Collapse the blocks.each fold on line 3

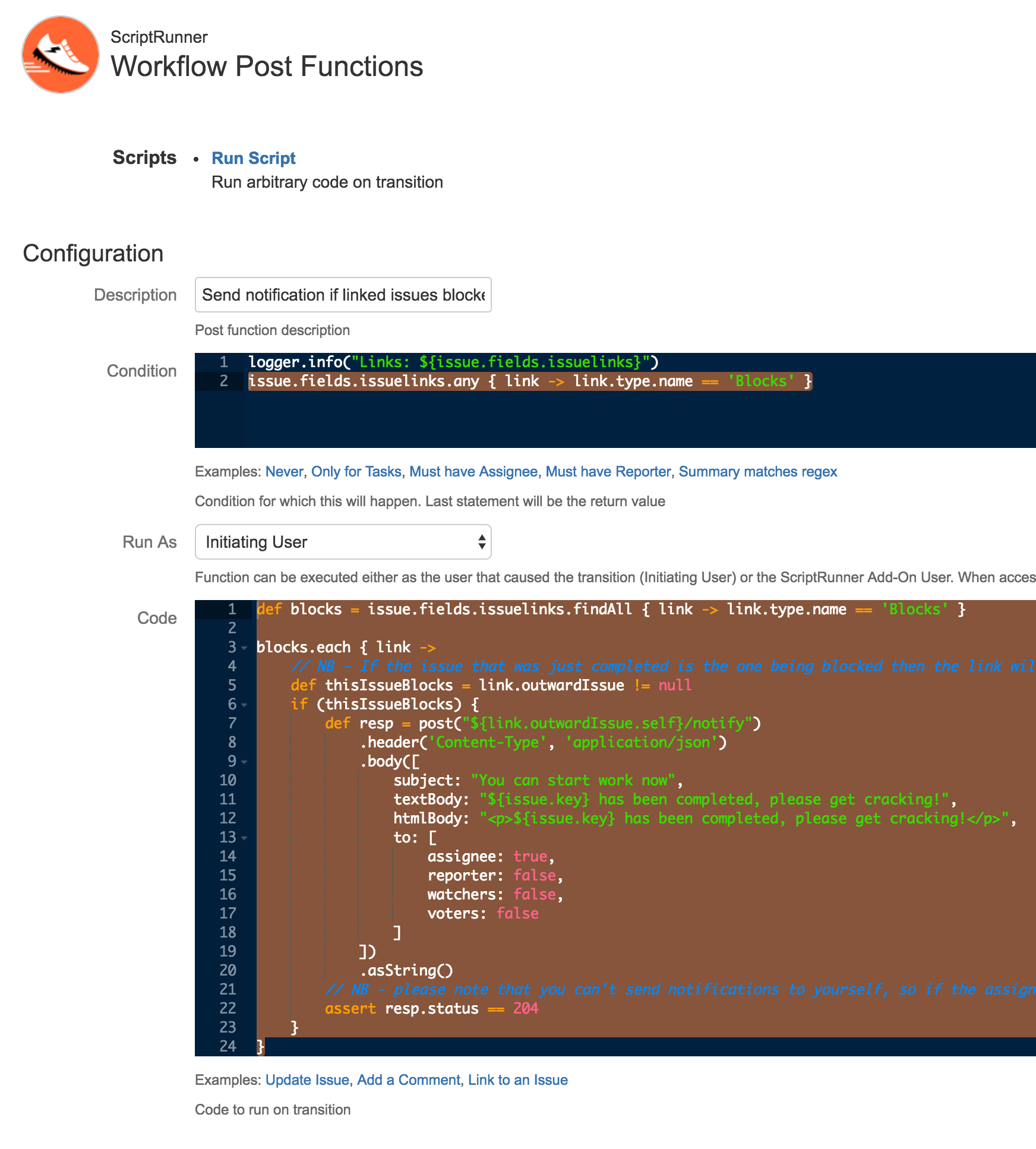click(x=244, y=647)
